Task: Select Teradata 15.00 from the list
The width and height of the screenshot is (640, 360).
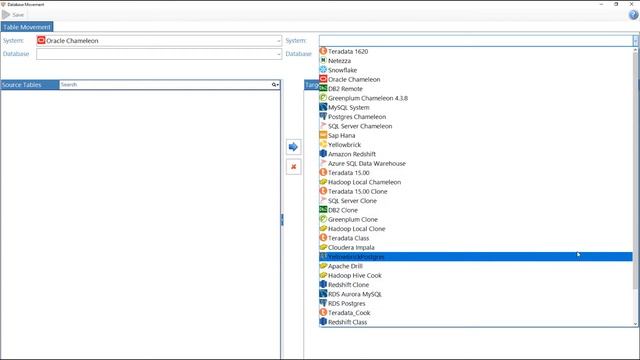Action: [476, 173]
